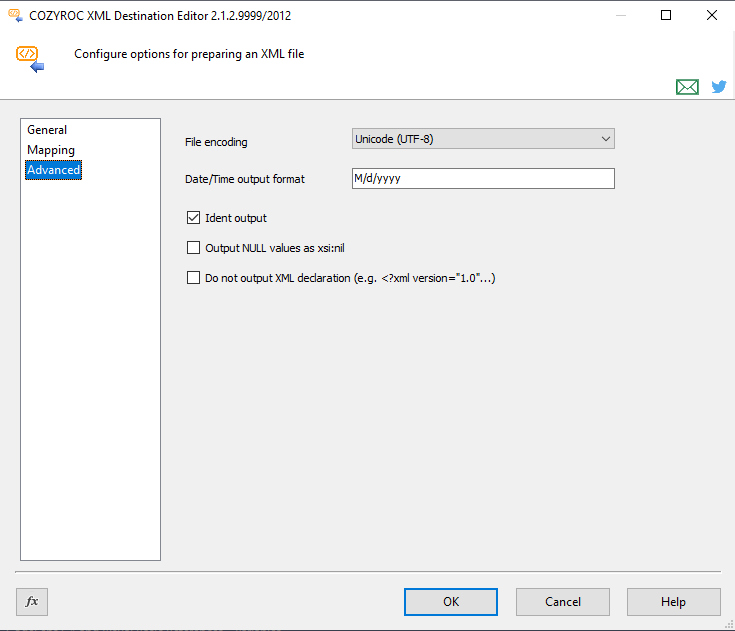Open the Twitter bird icon link
The height and width of the screenshot is (631, 735).
(718, 87)
